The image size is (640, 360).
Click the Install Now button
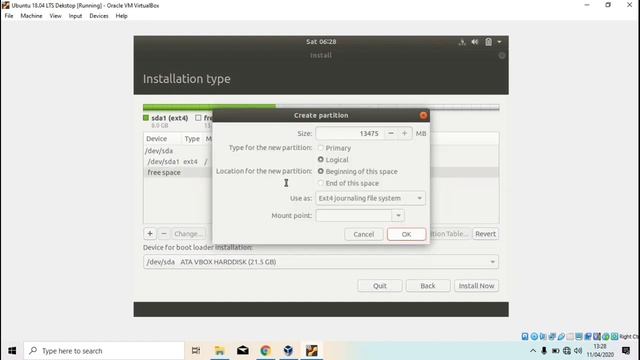tap(476, 286)
